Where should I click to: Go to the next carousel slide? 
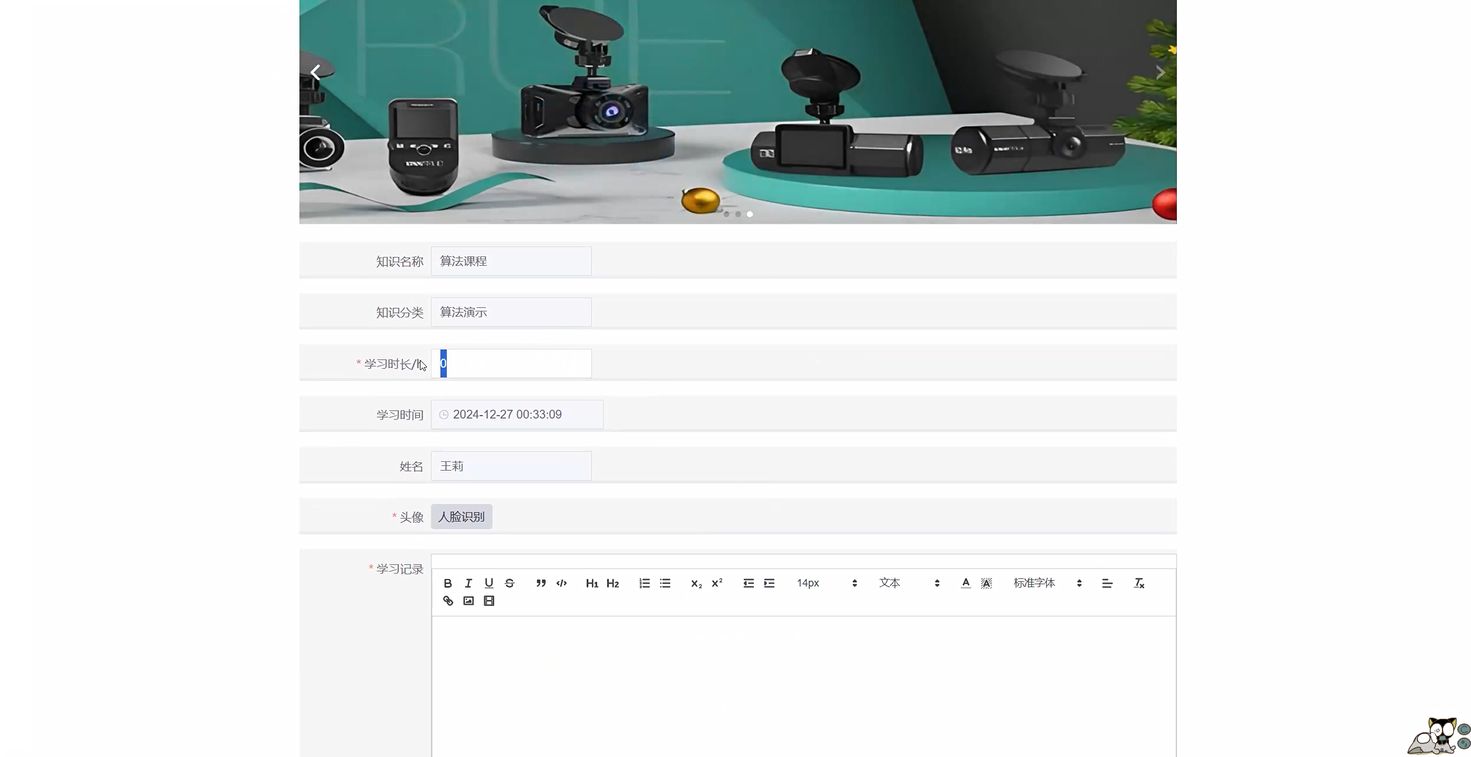click(1159, 72)
